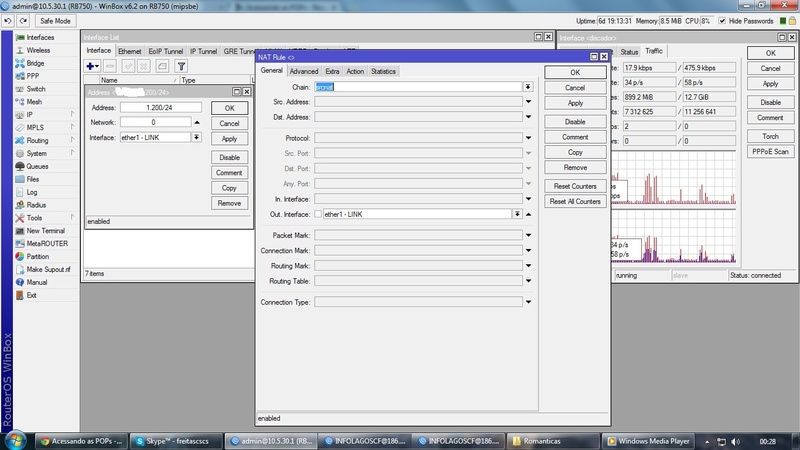800x450 pixels.
Task: Switch to the EoIP Tunnel tab
Action: pyautogui.click(x=165, y=51)
